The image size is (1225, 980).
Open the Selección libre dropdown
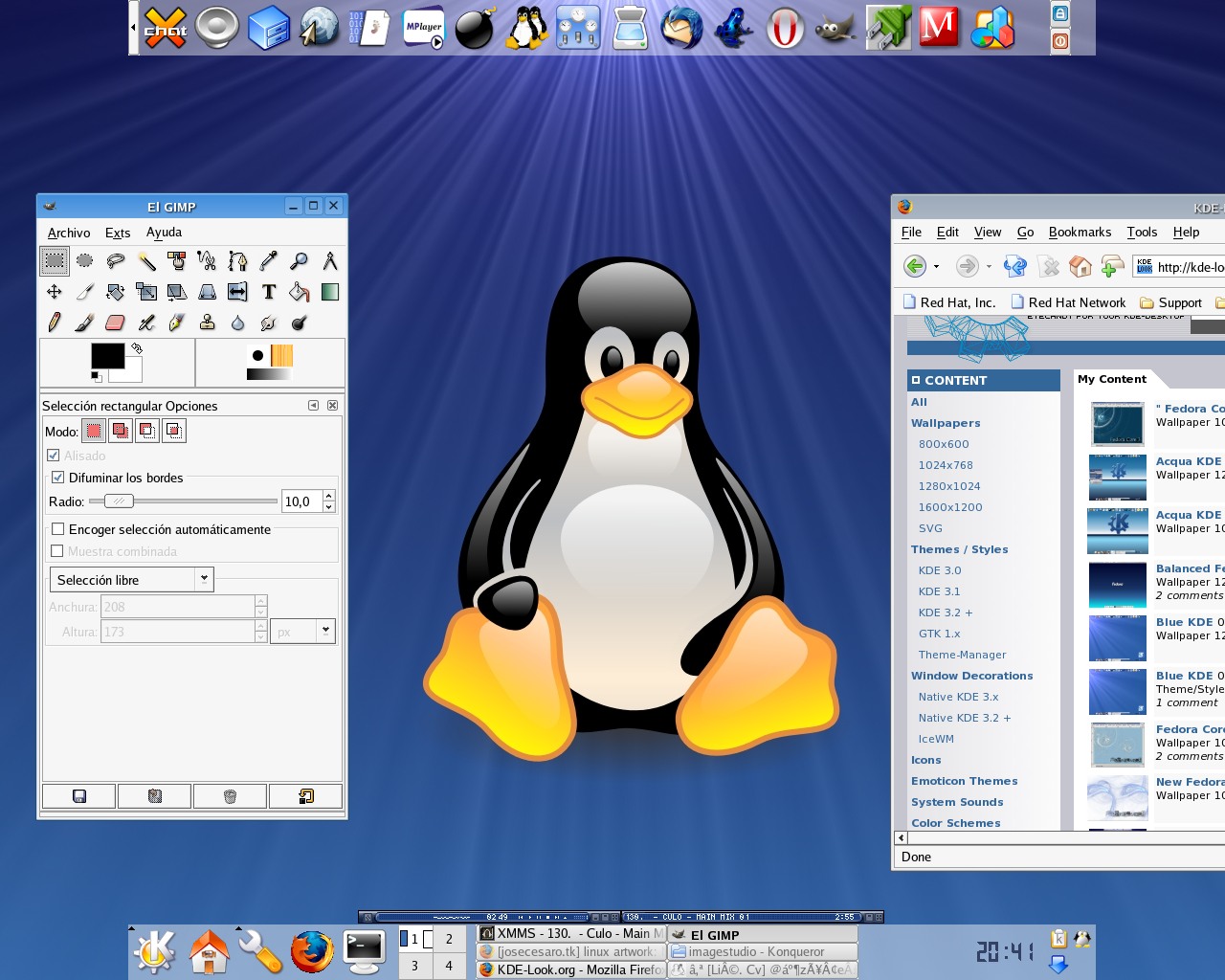[131, 580]
